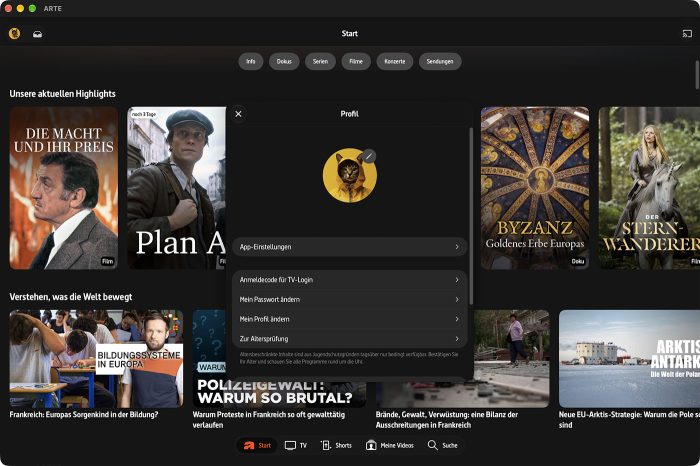
Task: Click the Verstehen, was die Welt bewegt heading
Action: coord(71,297)
